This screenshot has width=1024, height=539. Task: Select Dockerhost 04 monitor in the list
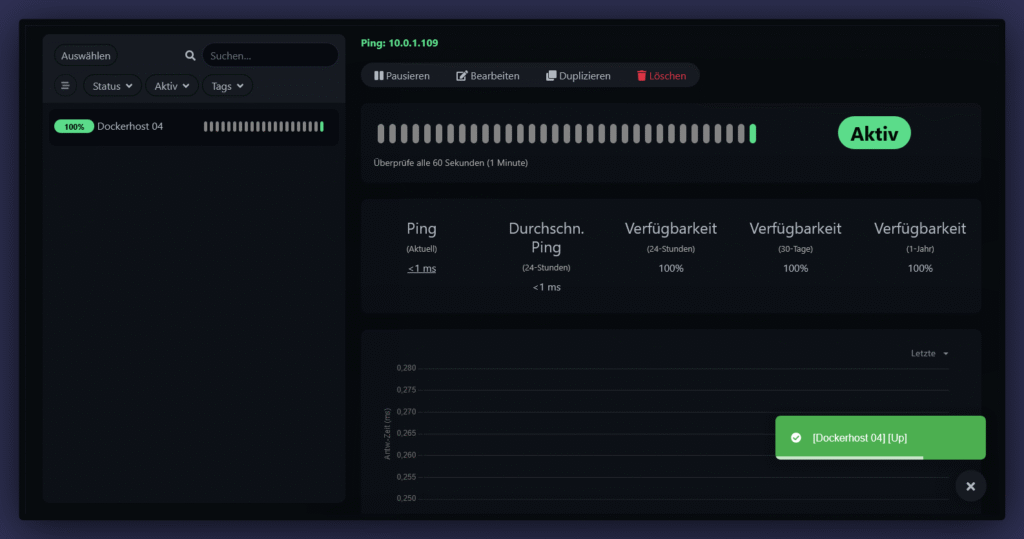pos(130,127)
